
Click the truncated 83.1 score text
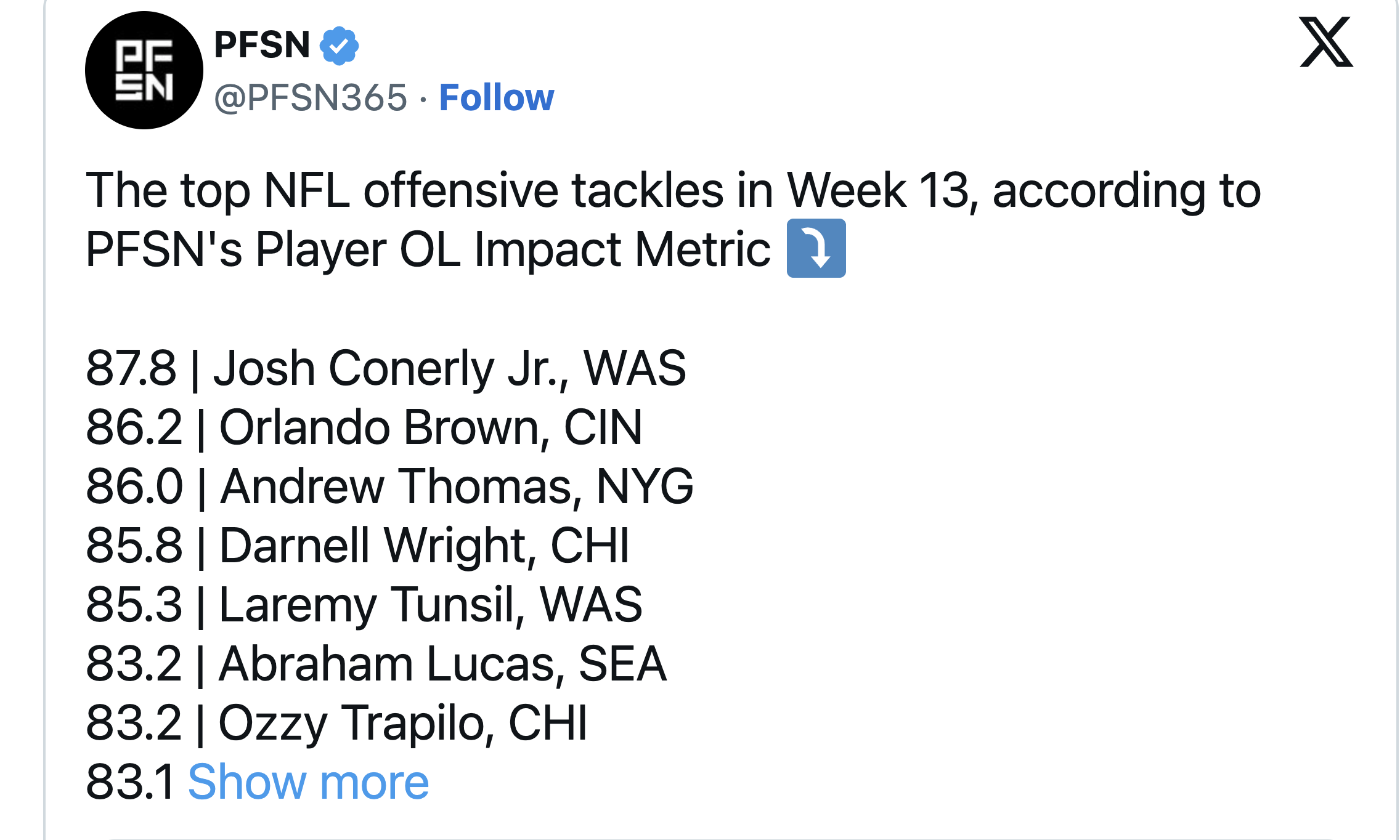pos(131,782)
